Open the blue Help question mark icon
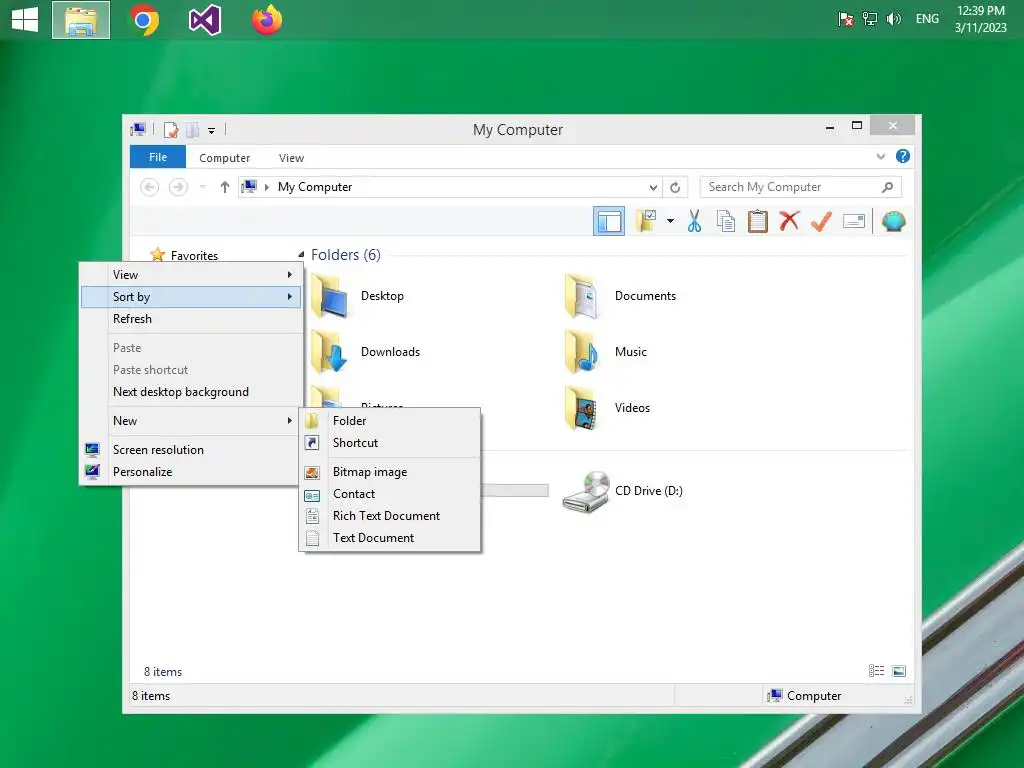 point(903,156)
